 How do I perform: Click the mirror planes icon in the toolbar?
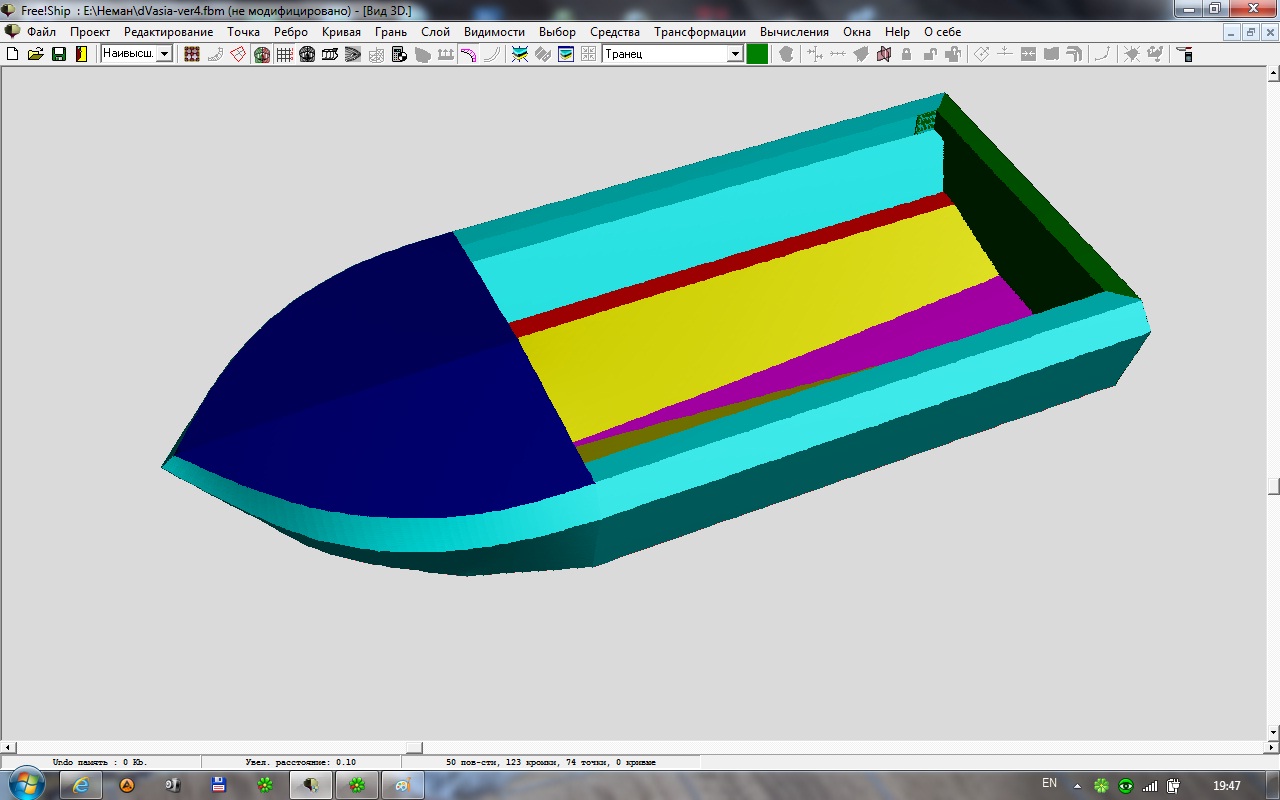884,54
